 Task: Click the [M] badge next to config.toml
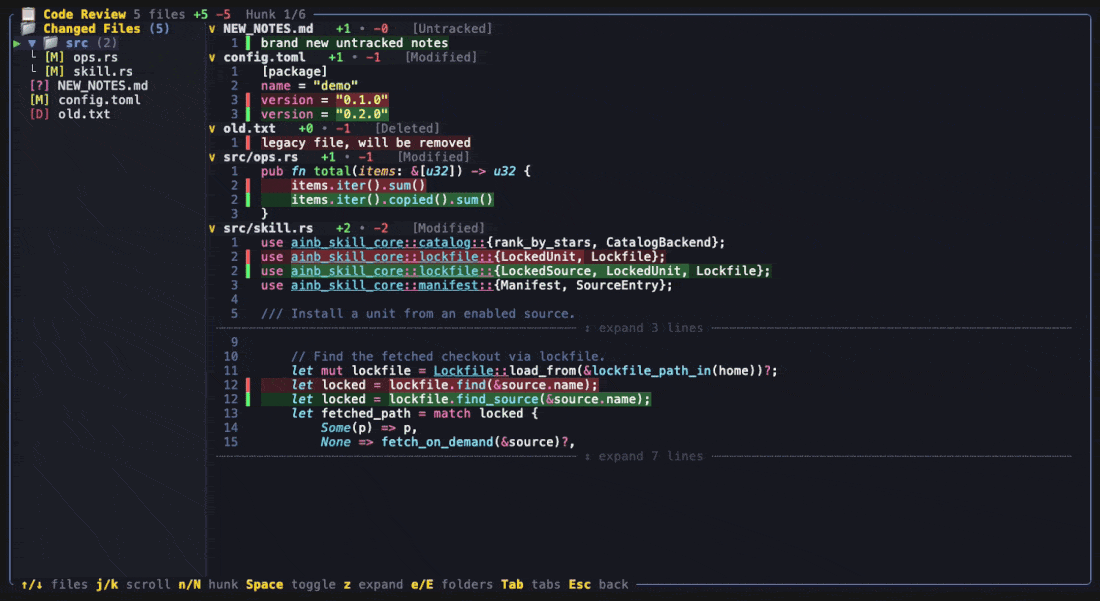(x=39, y=100)
